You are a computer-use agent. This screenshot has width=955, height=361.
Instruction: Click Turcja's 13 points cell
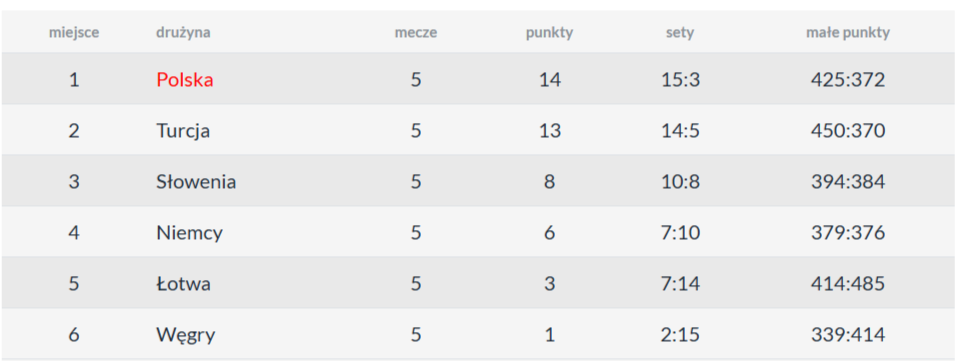point(549,131)
